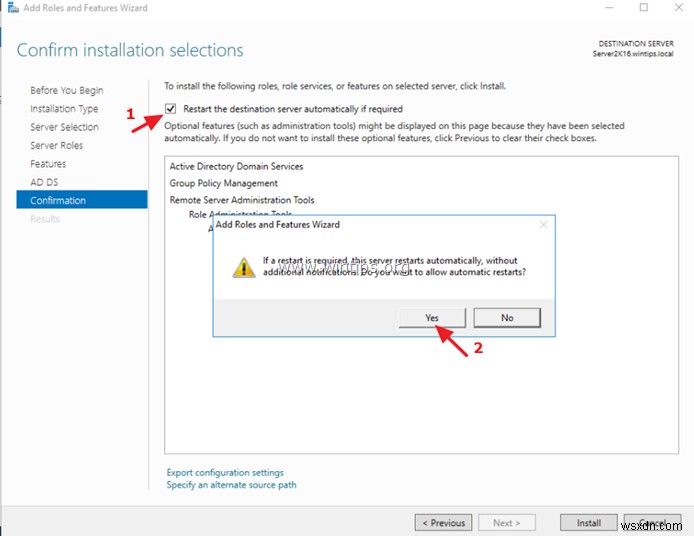This screenshot has width=694, height=536.
Task: Select Active Directory Domain Services entry
Action: [x=236, y=166]
